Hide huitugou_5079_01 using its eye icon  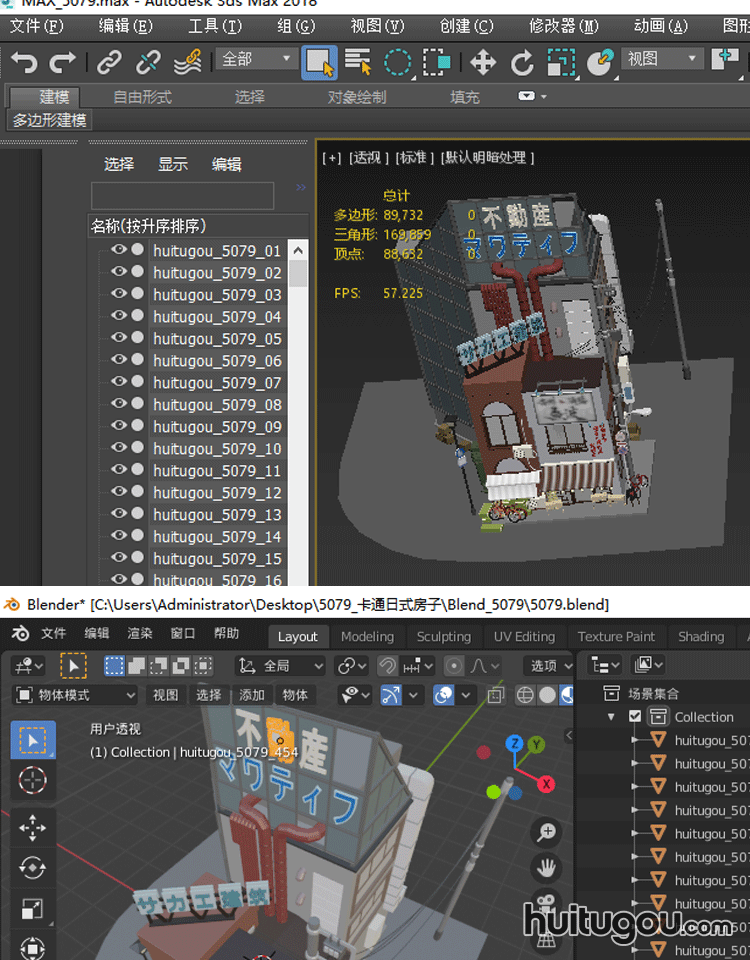(x=118, y=250)
